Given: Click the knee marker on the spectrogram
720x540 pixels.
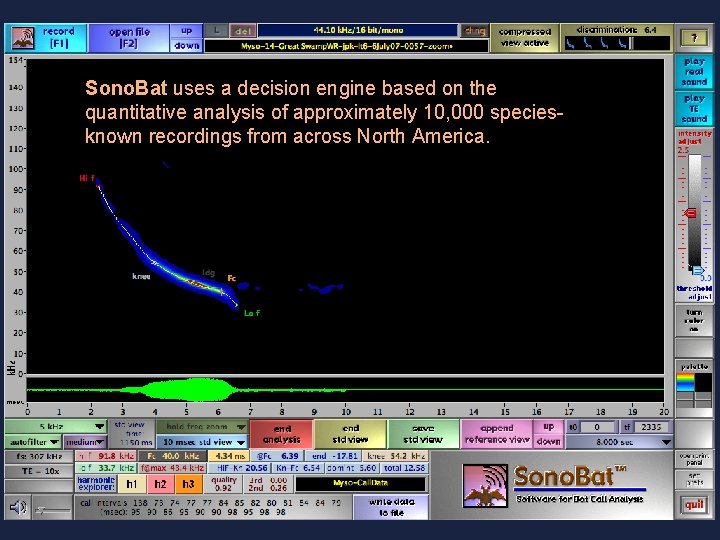Looking at the screenshot, I should [141, 276].
